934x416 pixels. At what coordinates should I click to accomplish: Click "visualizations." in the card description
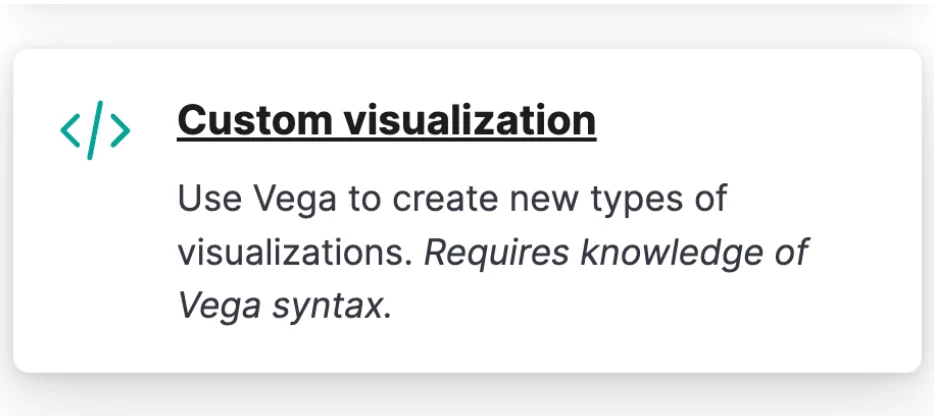[295, 253]
